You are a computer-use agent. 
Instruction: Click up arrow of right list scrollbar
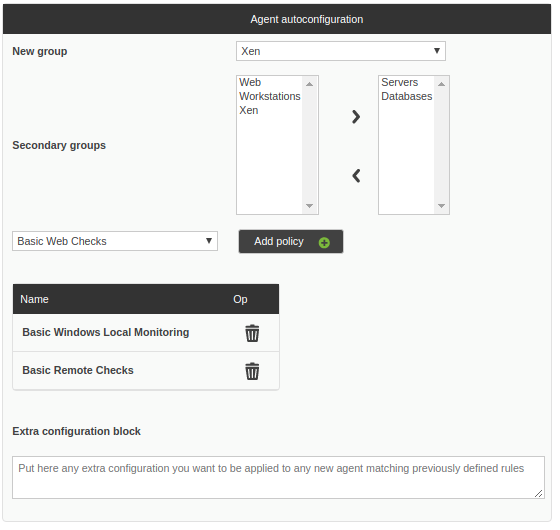tap(441, 84)
